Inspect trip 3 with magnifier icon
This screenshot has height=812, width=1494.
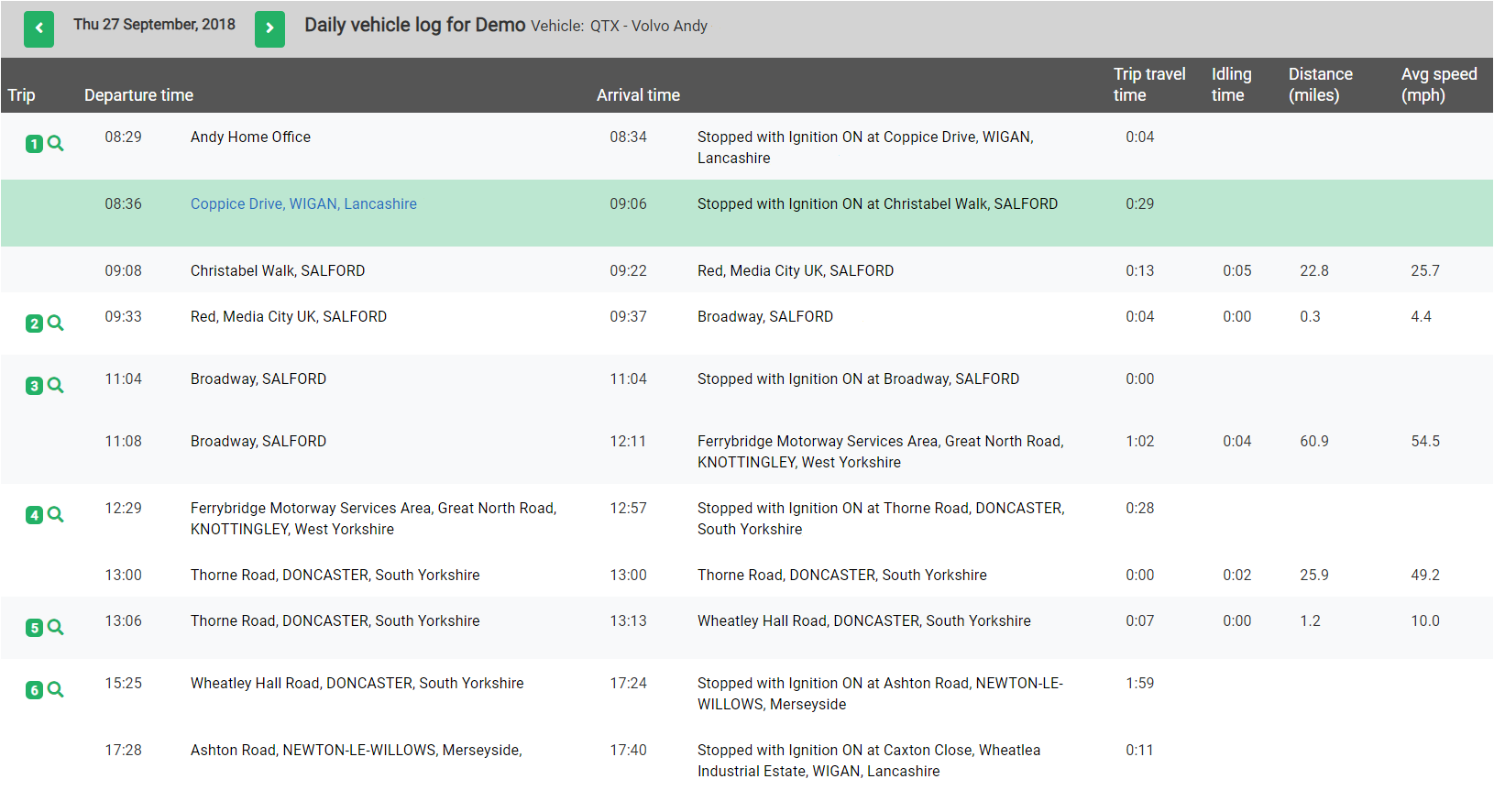56,386
